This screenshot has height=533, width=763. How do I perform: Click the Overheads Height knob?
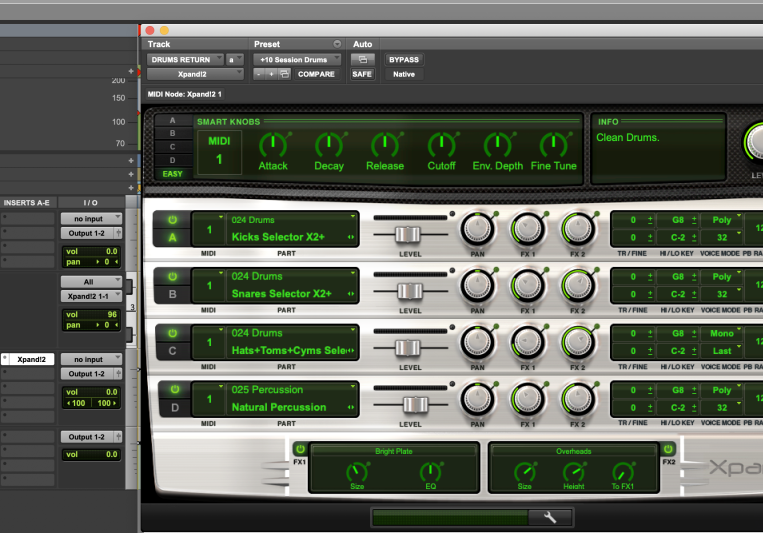(574, 471)
